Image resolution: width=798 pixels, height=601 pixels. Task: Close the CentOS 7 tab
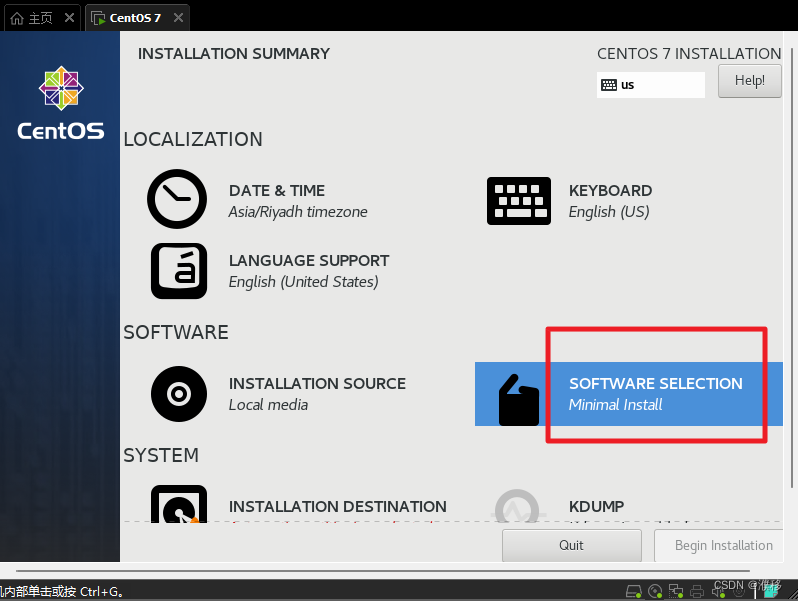tap(178, 18)
